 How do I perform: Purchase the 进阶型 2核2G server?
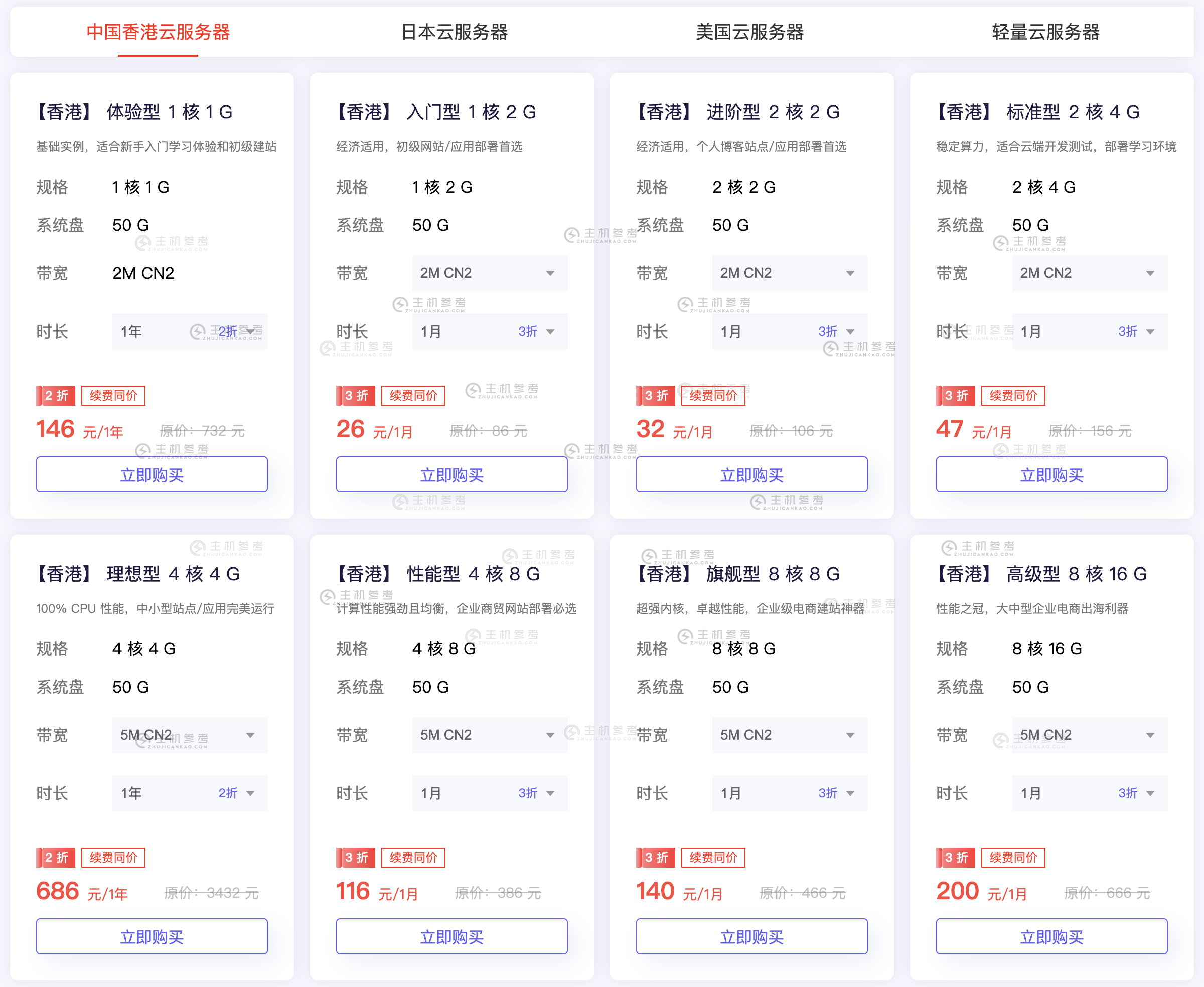pos(751,475)
